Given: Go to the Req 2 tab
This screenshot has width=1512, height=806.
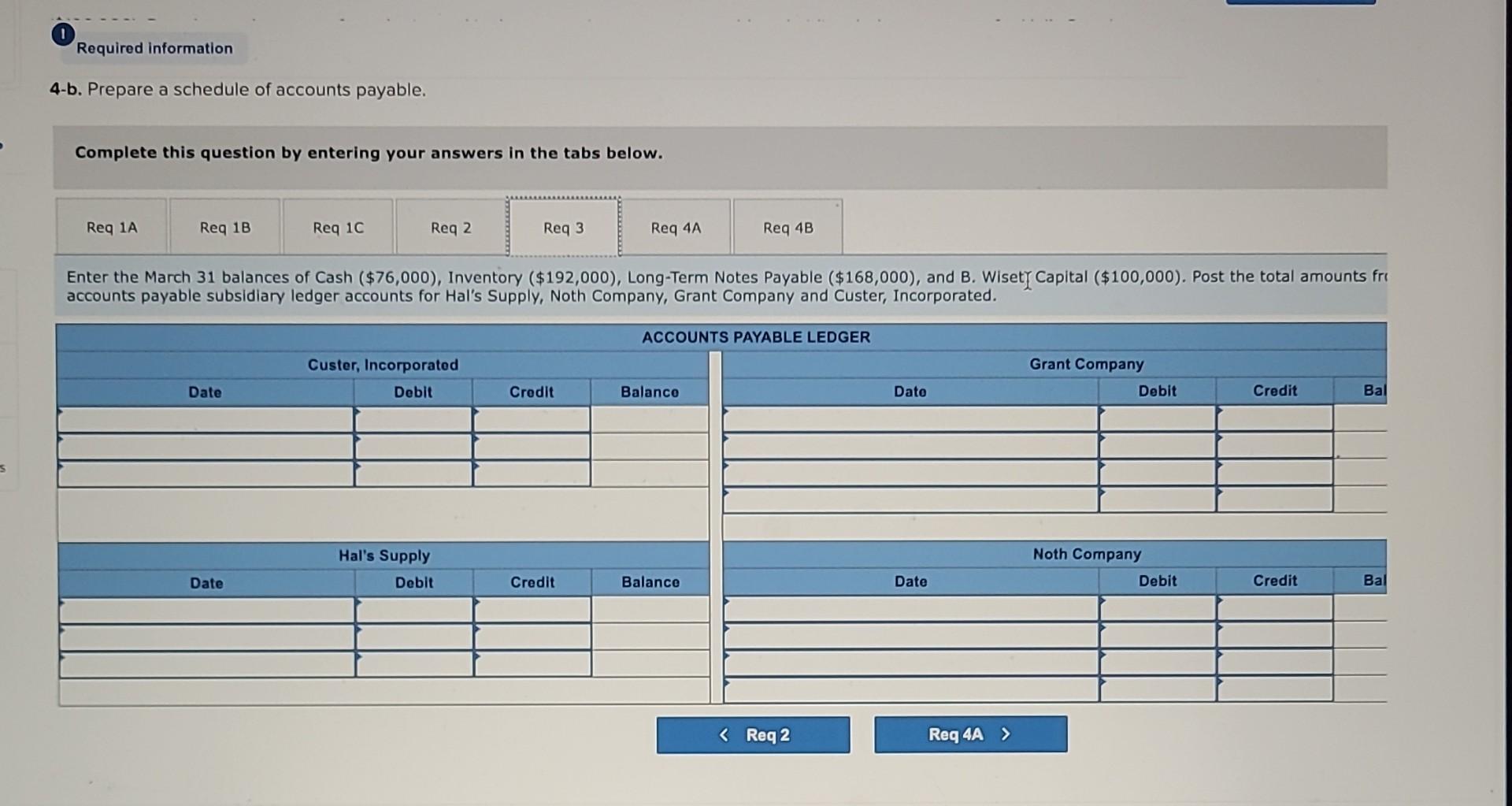Looking at the screenshot, I should (451, 228).
